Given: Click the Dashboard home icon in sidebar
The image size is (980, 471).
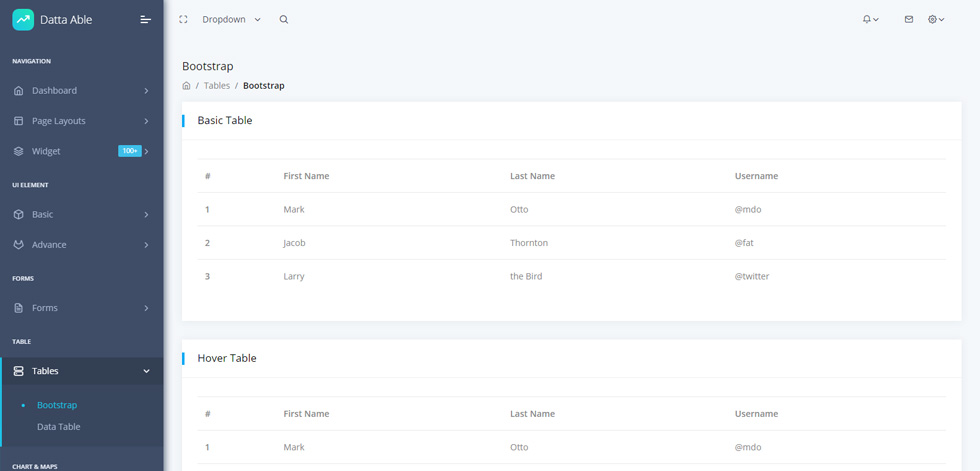Looking at the screenshot, I should point(19,91).
